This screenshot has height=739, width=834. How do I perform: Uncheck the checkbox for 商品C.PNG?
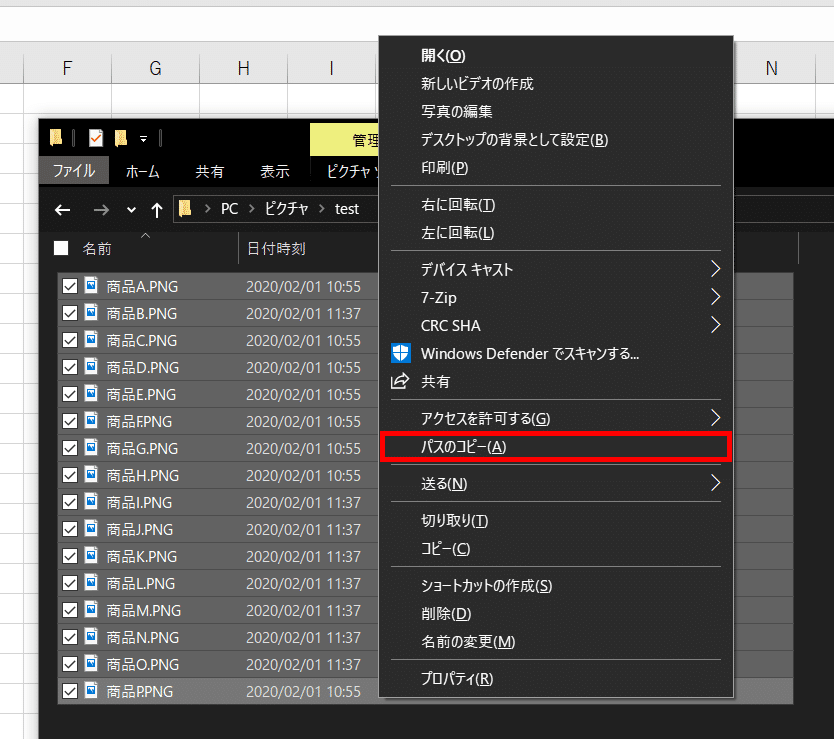(x=70, y=341)
